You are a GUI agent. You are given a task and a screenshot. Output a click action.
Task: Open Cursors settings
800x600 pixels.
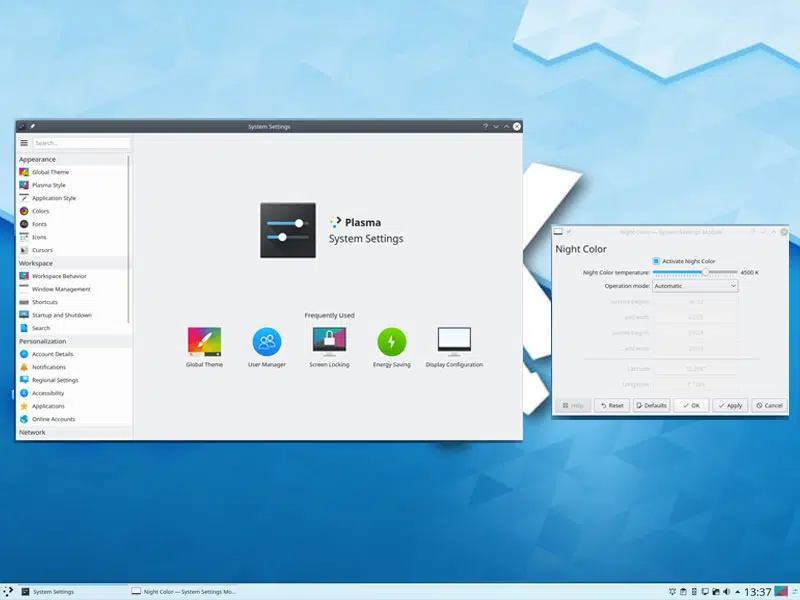point(71,250)
